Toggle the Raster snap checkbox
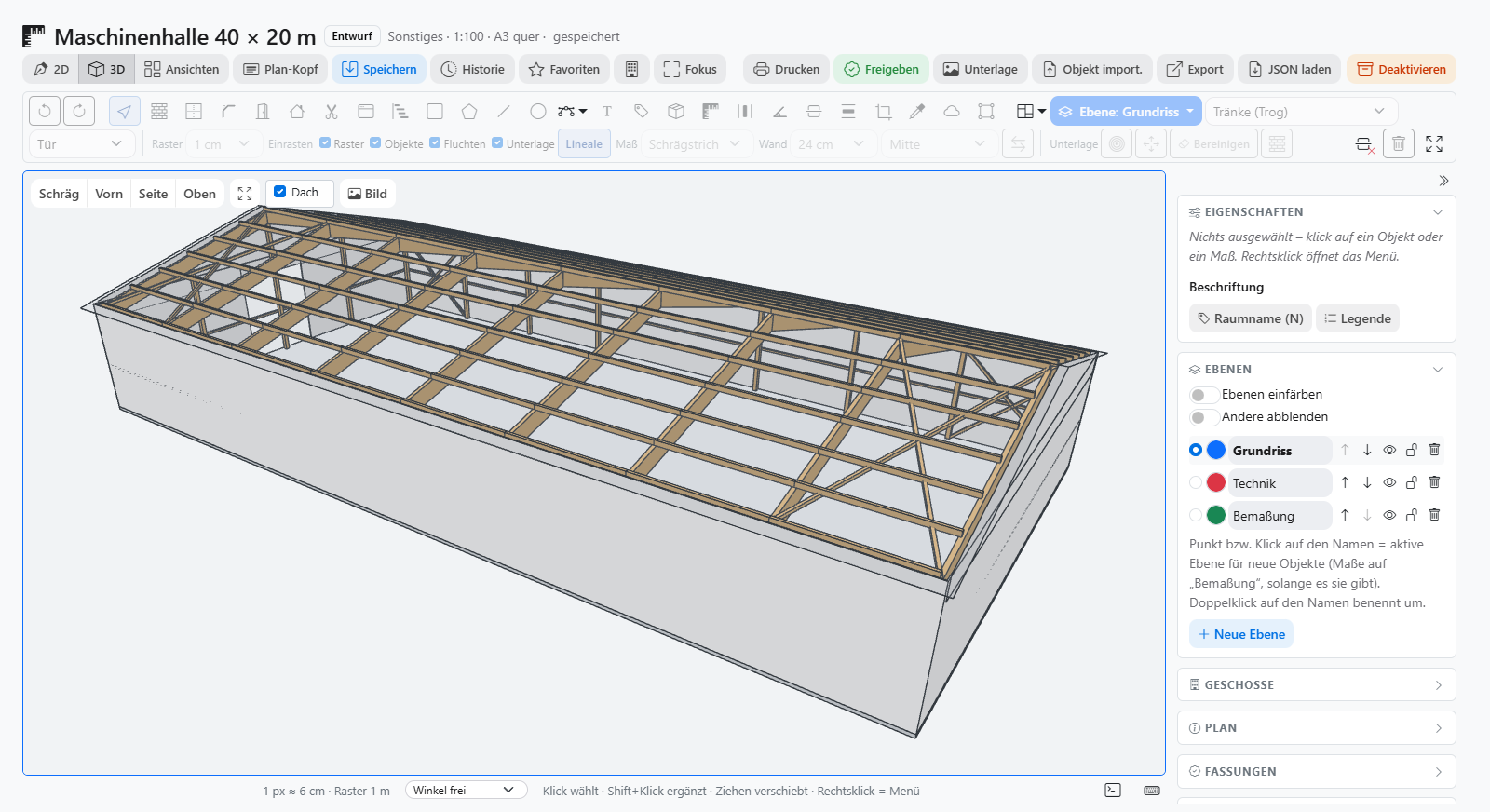1490x812 pixels. [x=325, y=142]
